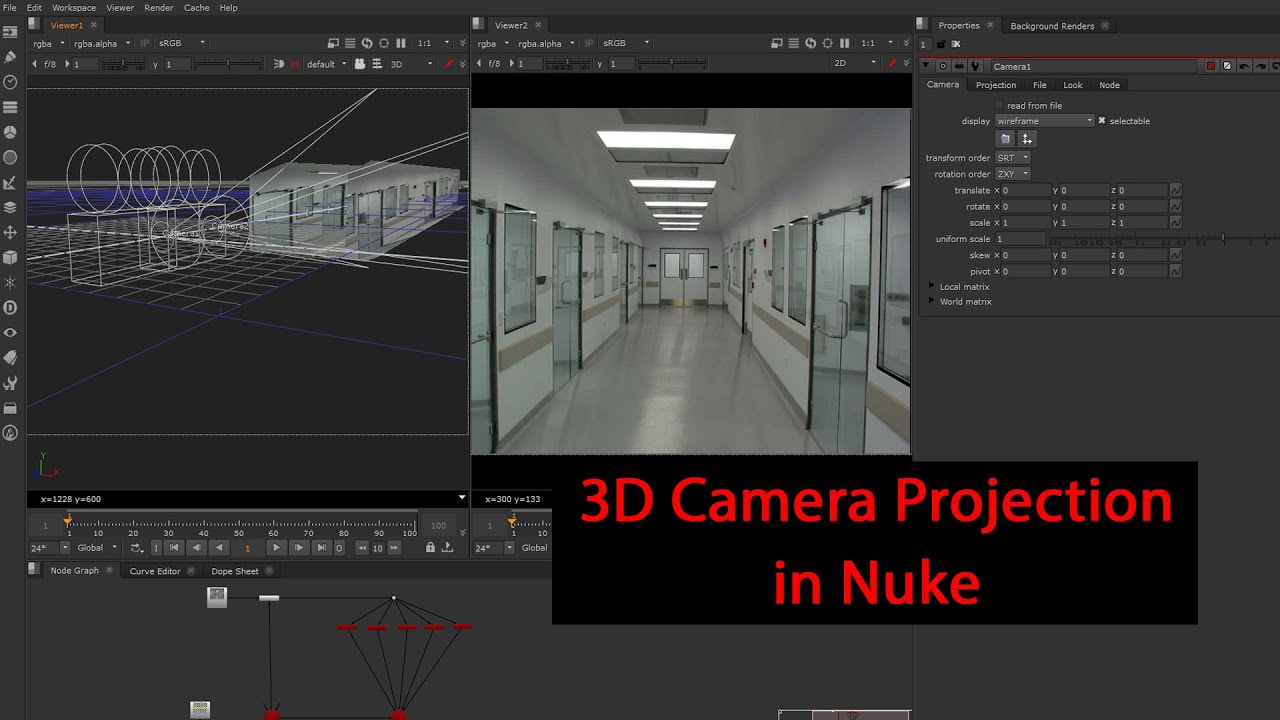Screen dimensions: 1280x720
Task: Click Viewer1 camera lock icon
Action: coord(359,64)
